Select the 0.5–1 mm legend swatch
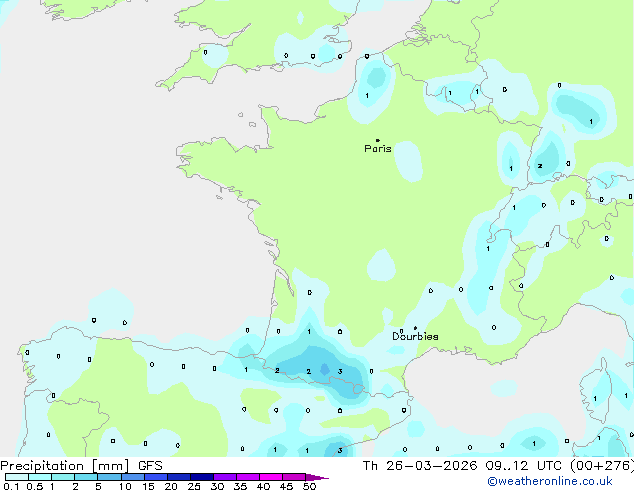This screenshot has width=634, height=490. [x=40, y=477]
